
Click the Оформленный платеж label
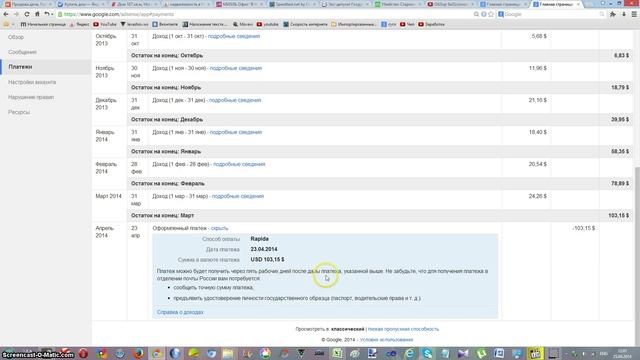point(180,228)
